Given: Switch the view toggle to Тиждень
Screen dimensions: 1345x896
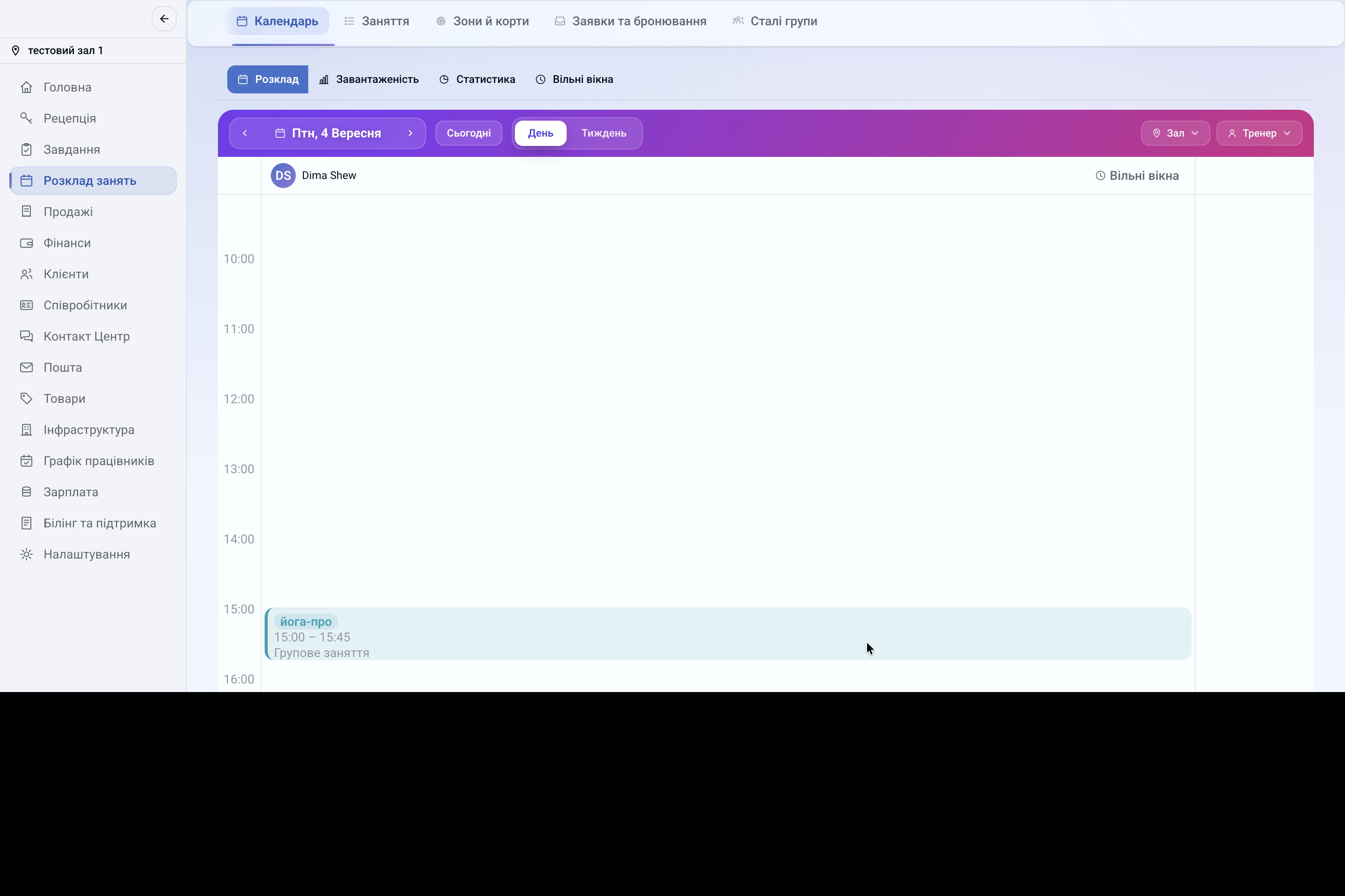Looking at the screenshot, I should pos(604,133).
